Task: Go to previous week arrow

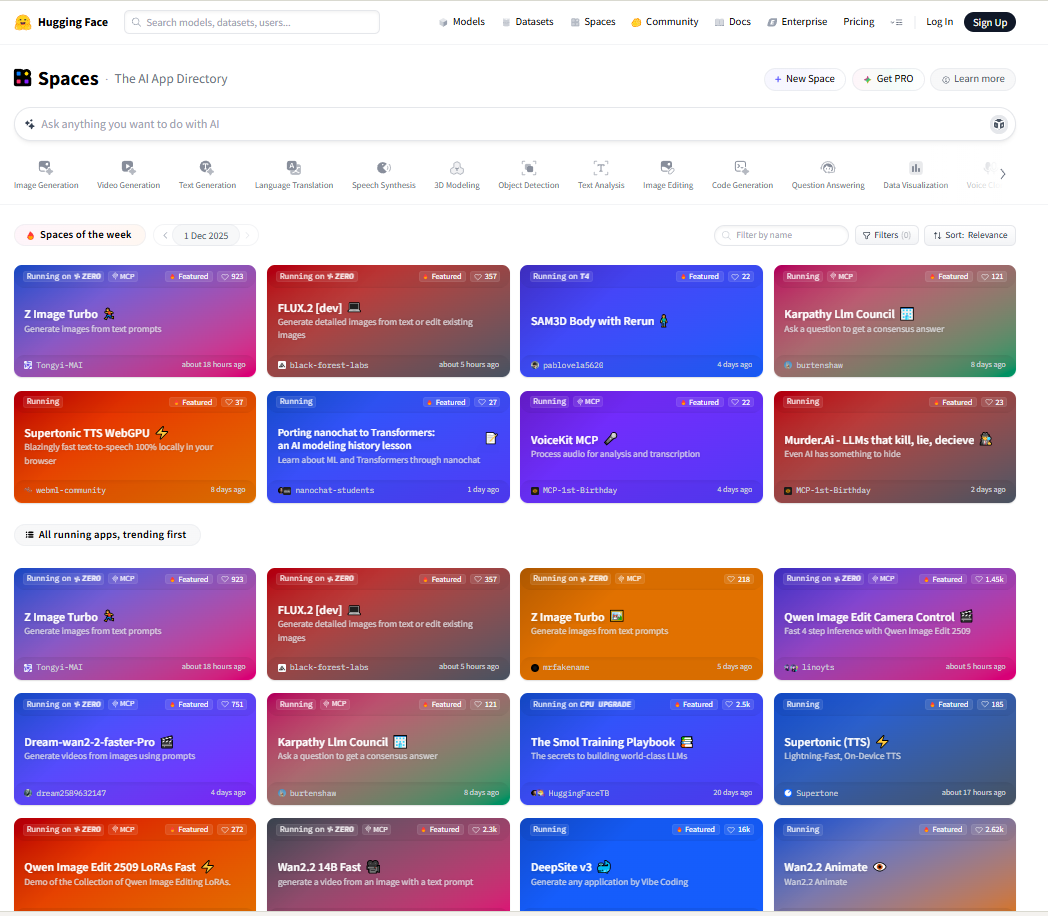Action: coord(165,235)
